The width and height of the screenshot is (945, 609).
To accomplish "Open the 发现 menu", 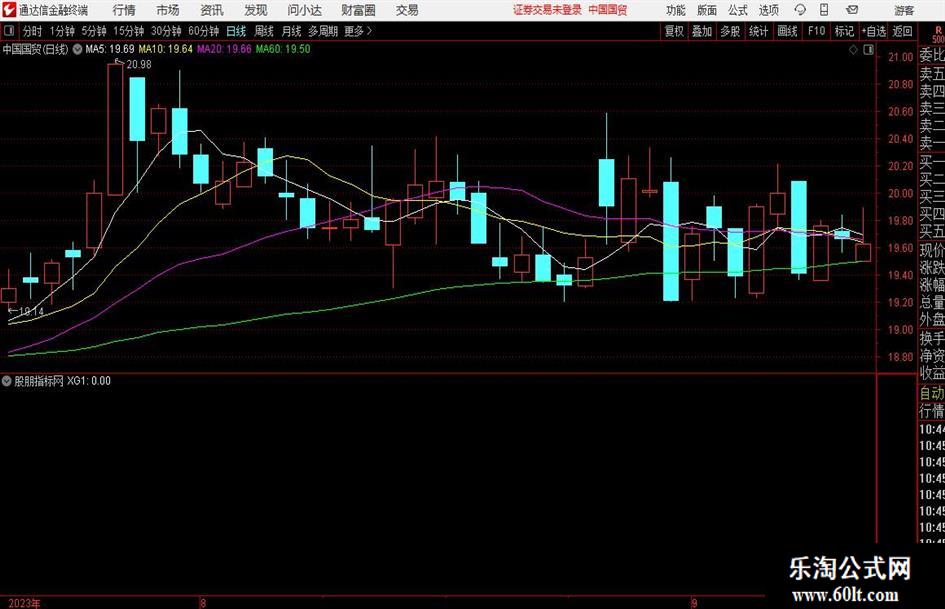I will (256, 10).
